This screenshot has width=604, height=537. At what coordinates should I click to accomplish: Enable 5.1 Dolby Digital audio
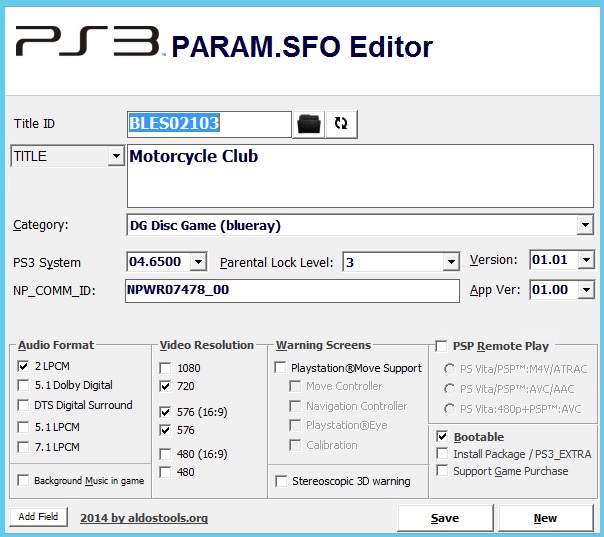(x=23, y=385)
